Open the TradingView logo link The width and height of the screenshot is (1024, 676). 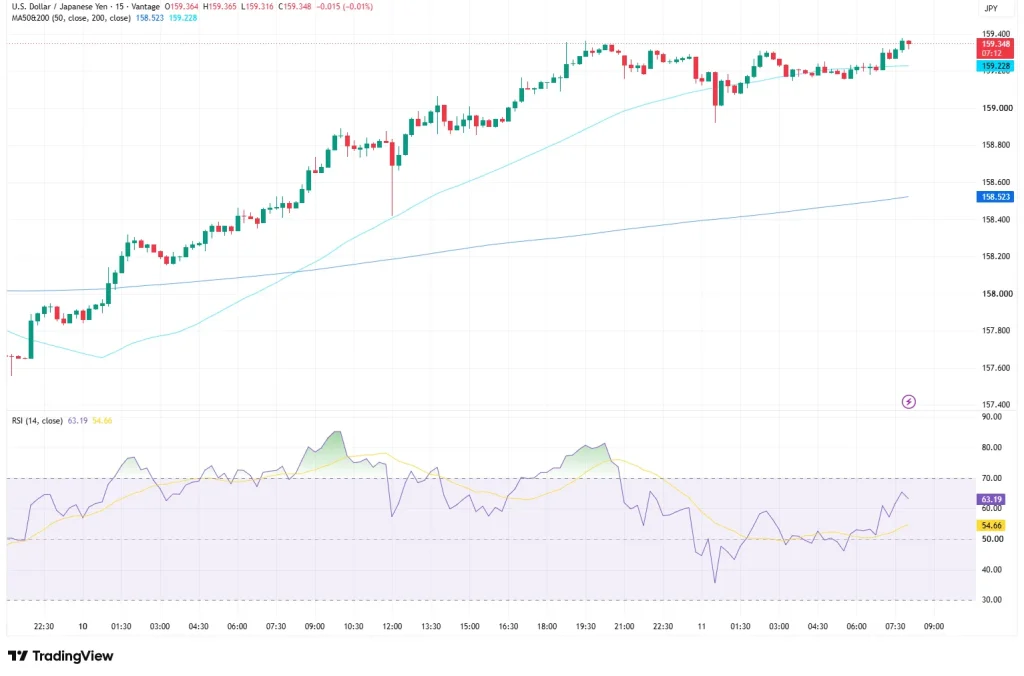[61, 656]
